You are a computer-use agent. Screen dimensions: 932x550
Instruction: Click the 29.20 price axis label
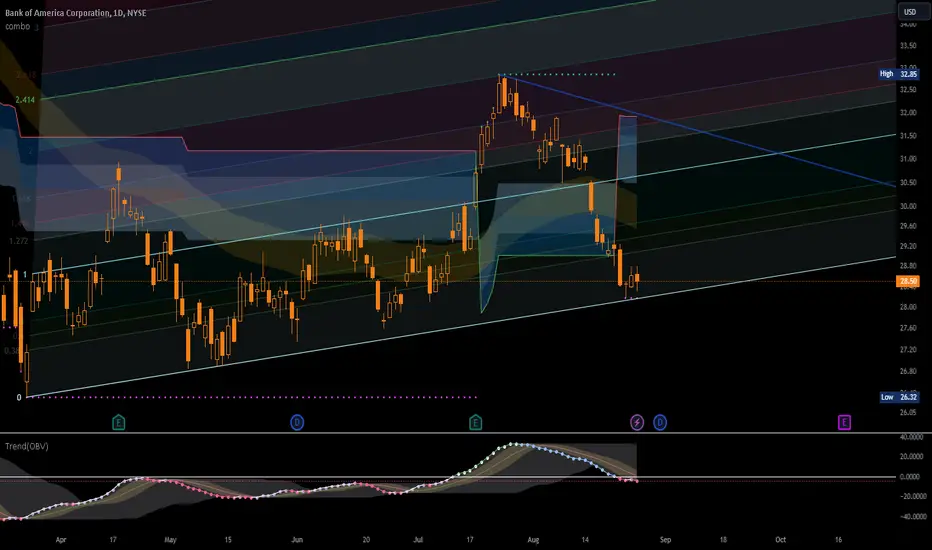pyautogui.click(x=908, y=246)
